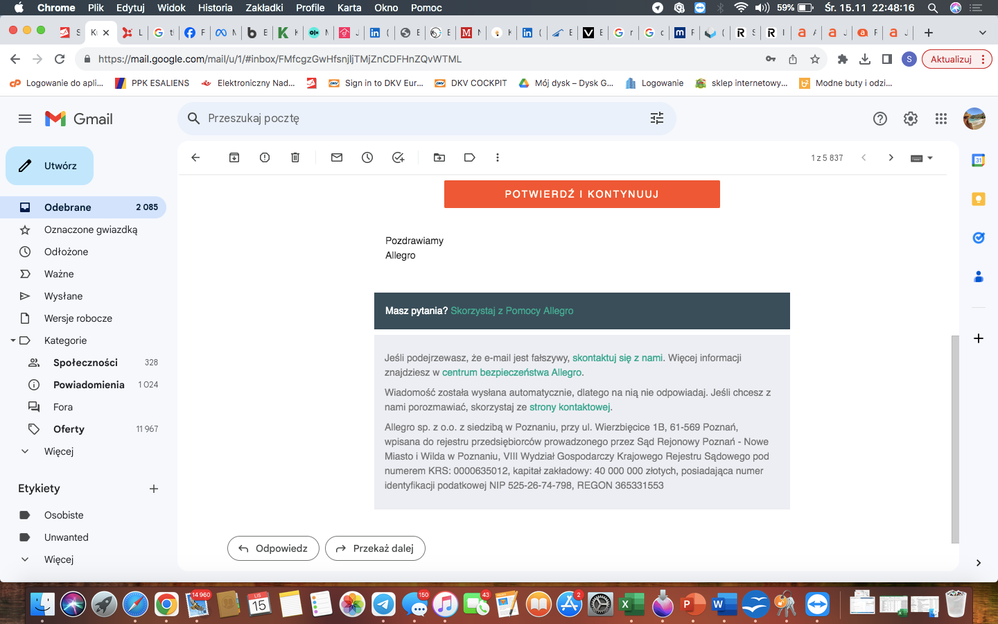Open Chrome Zakładki menu
Image resolution: width=998 pixels, height=624 pixels.
click(264, 8)
